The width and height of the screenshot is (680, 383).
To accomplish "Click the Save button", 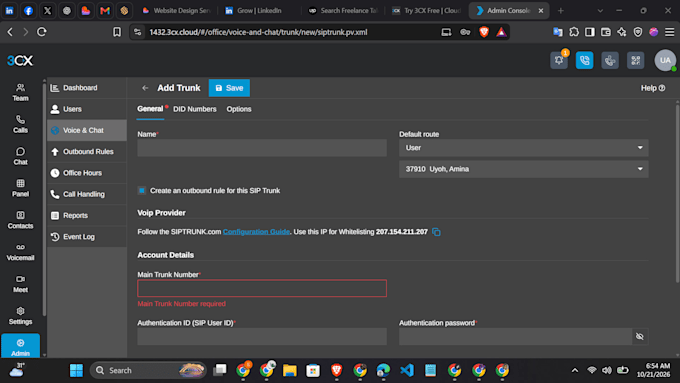I will 229,88.
